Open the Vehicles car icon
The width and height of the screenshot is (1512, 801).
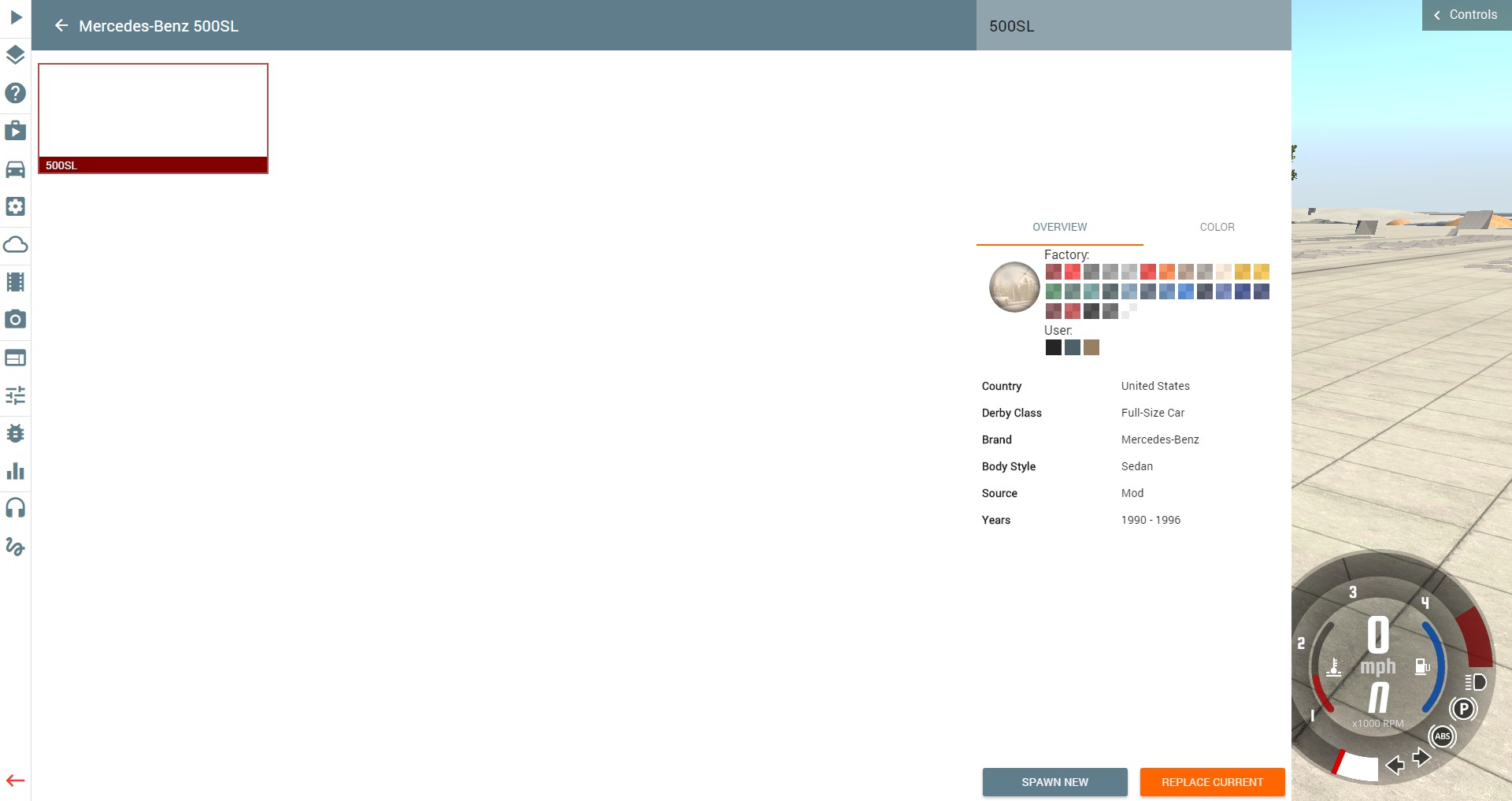pos(16,169)
